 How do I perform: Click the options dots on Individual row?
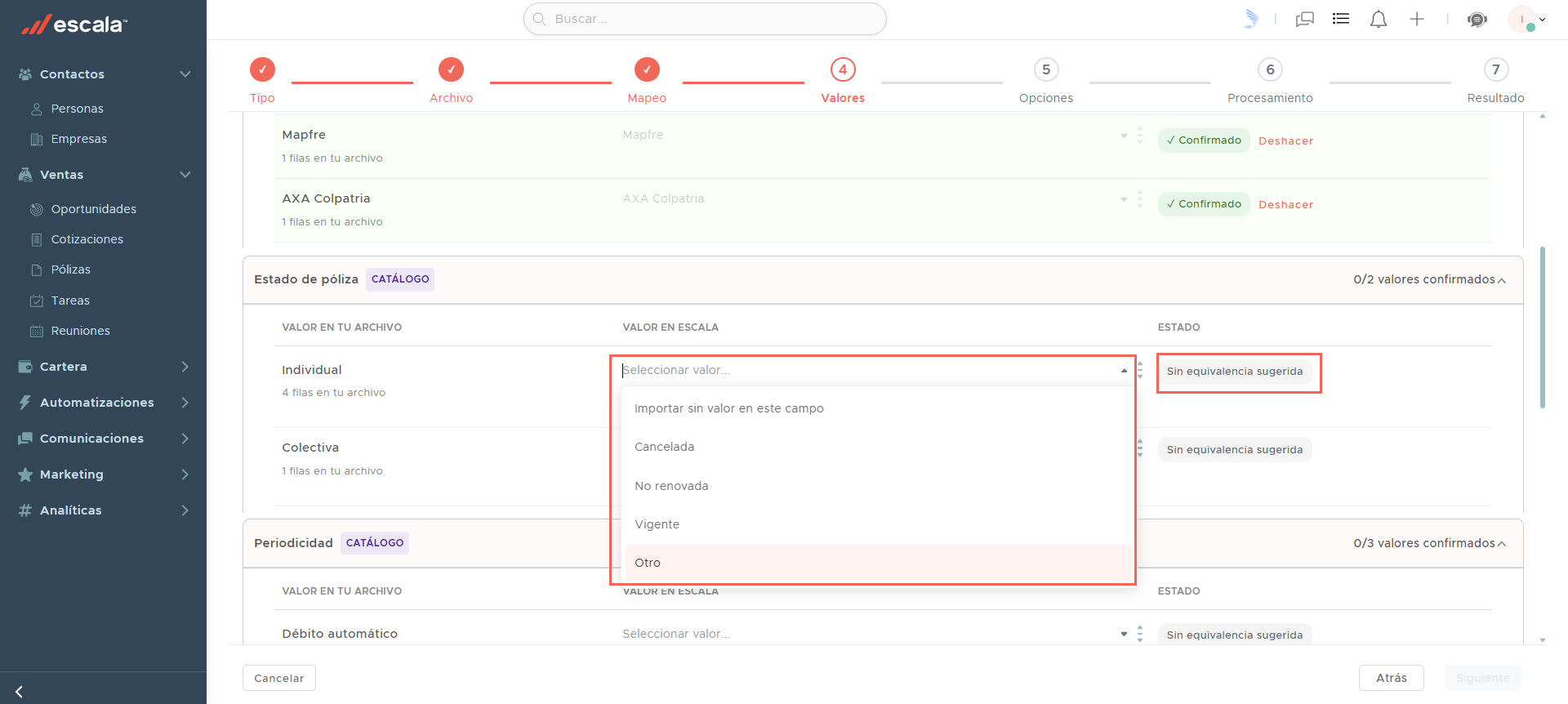tap(1140, 371)
